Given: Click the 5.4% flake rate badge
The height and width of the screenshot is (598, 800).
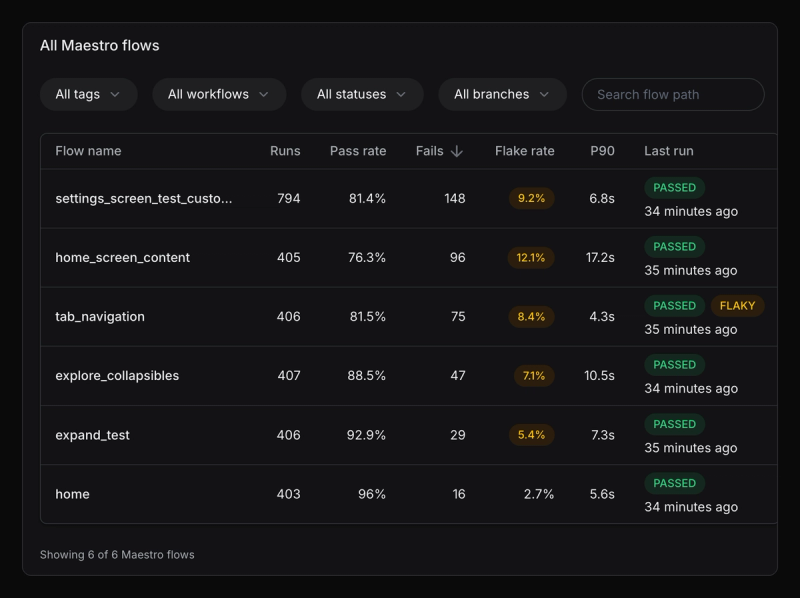Looking at the screenshot, I should pyautogui.click(x=532, y=435).
